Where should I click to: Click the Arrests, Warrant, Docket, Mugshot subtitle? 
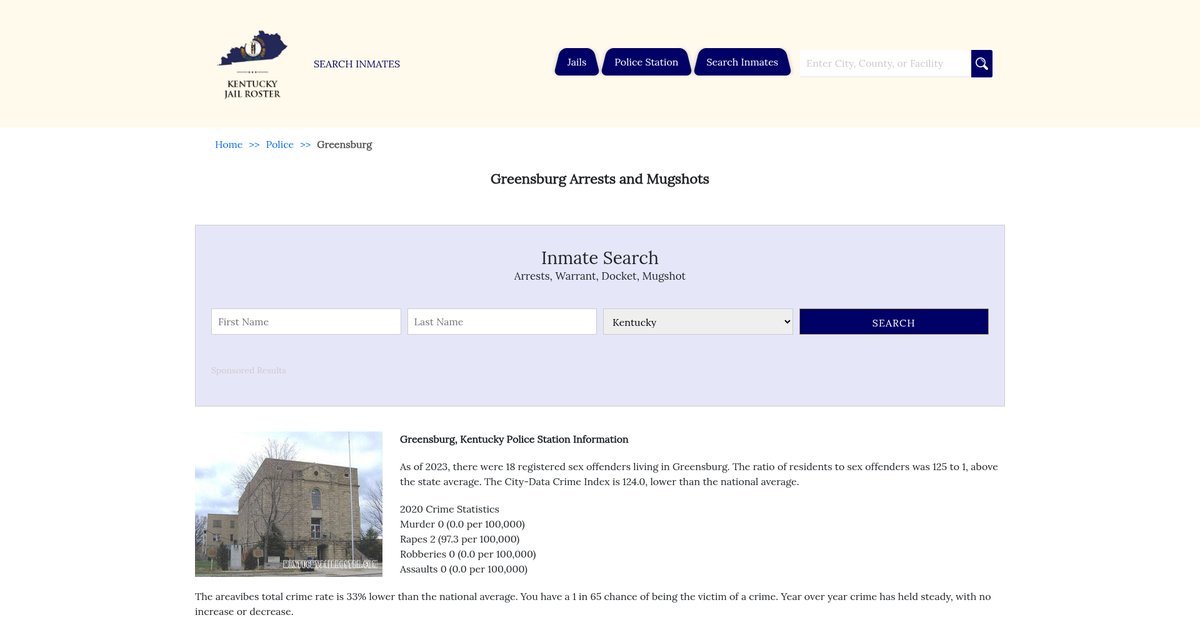pos(600,276)
